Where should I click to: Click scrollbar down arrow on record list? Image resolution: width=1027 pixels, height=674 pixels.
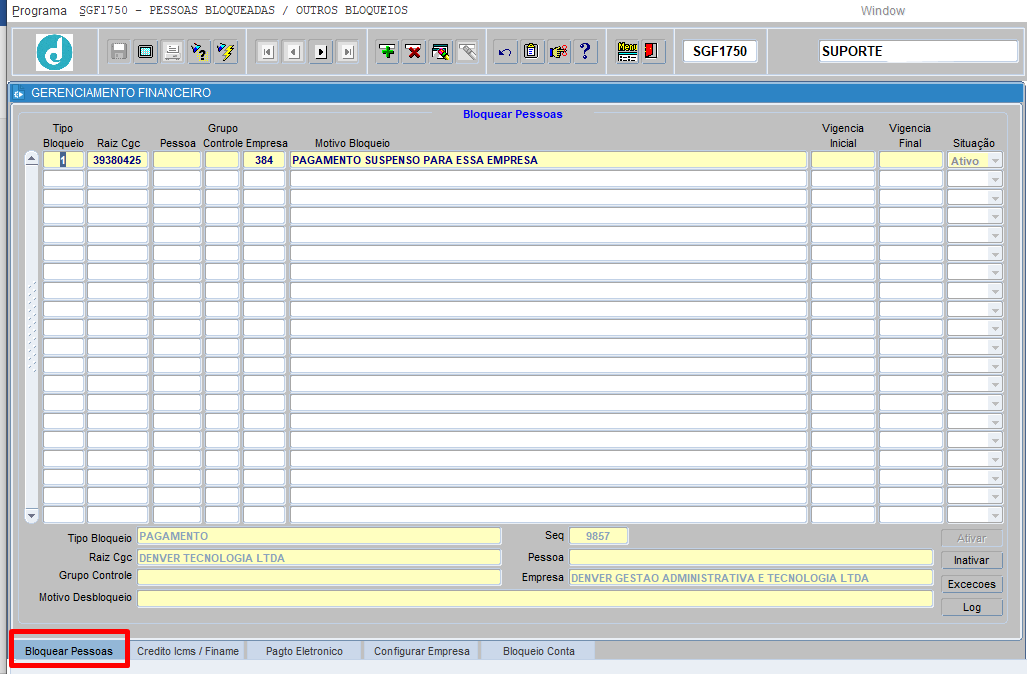[x=32, y=515]
